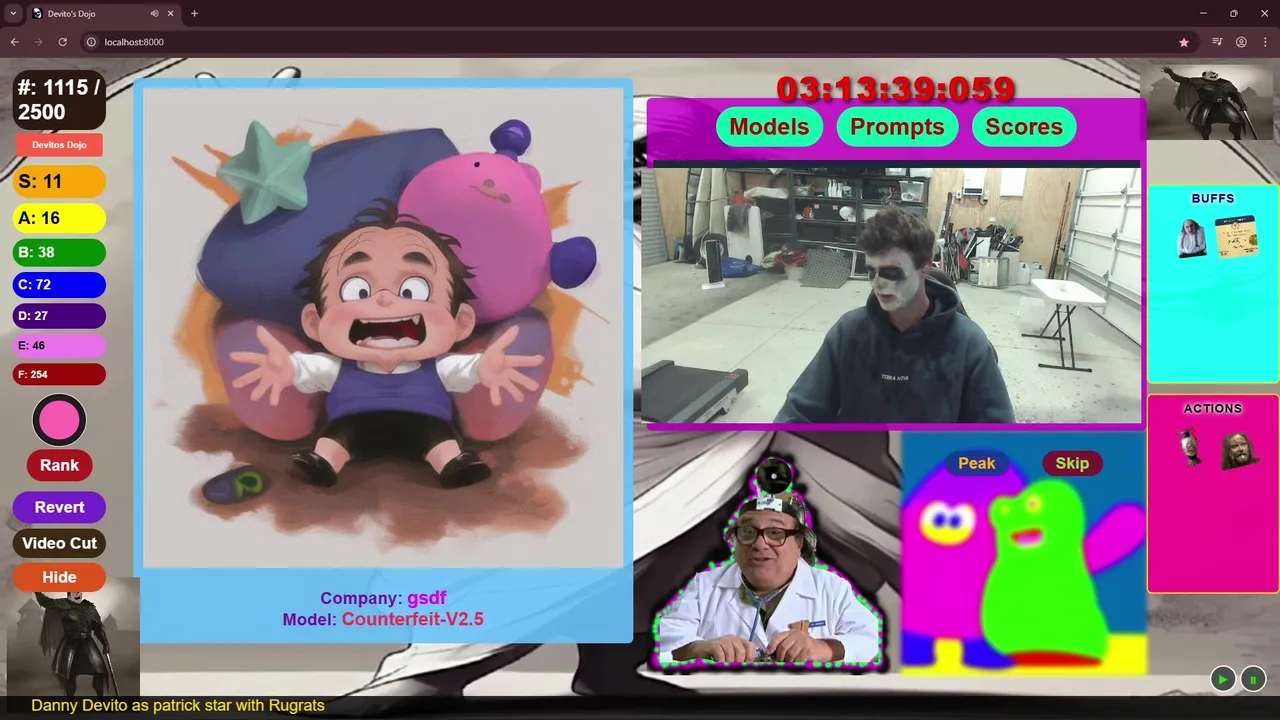Image resolution: width=1280 pixels, height=720 pixels.
Task: Mute the Devito's Dojo tab audio
Action: click(x=154, y=14)
